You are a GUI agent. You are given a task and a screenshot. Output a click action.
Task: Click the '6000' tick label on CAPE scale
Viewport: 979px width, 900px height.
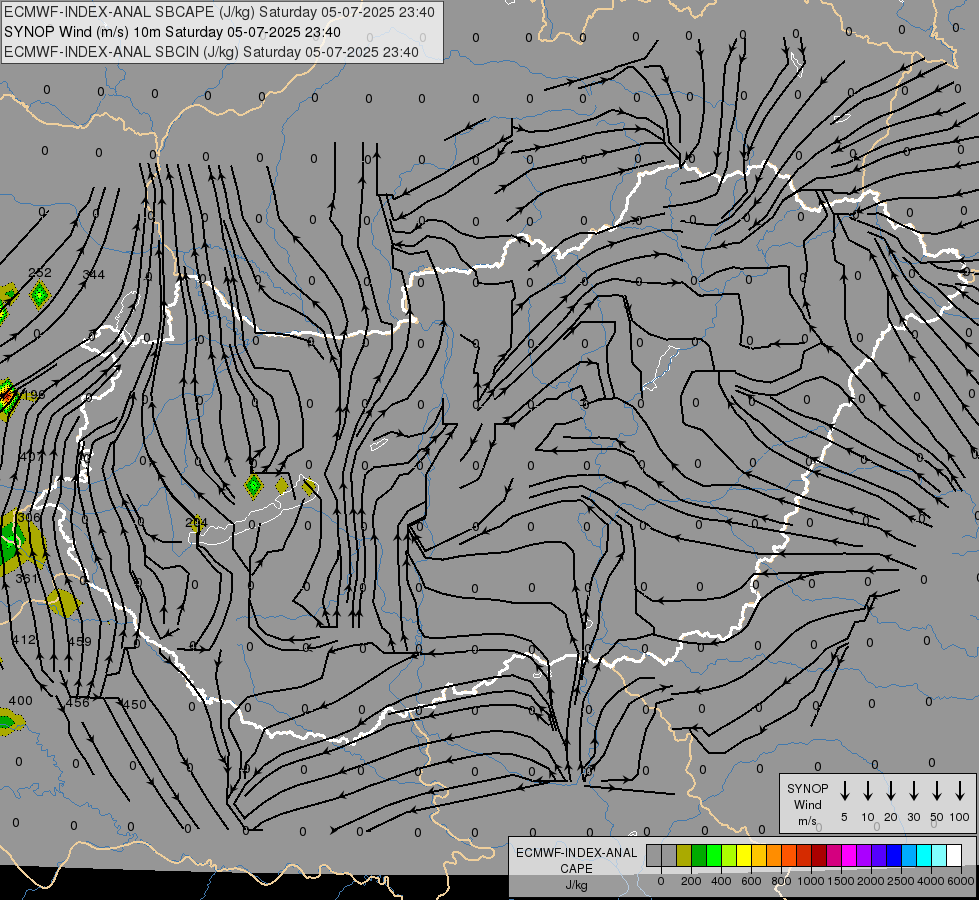(x=961, y=881)
